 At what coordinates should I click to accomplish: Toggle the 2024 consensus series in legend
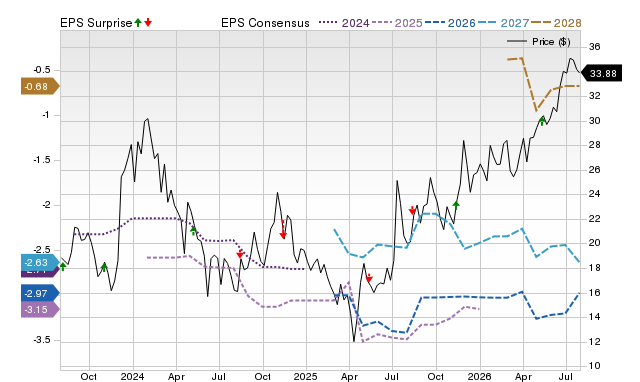tap(344, 23)
